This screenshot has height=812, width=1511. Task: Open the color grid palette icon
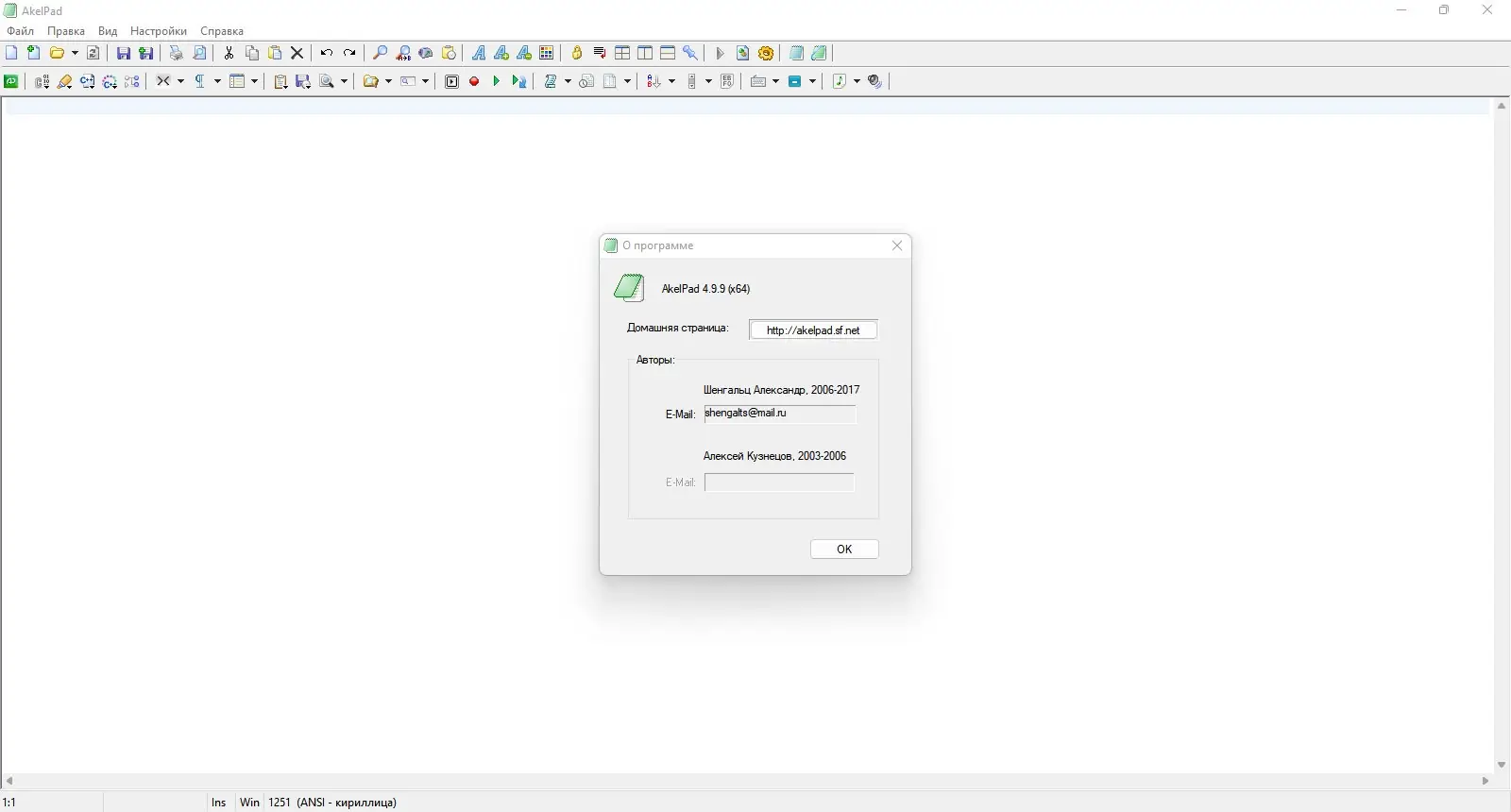click(547, 53)
